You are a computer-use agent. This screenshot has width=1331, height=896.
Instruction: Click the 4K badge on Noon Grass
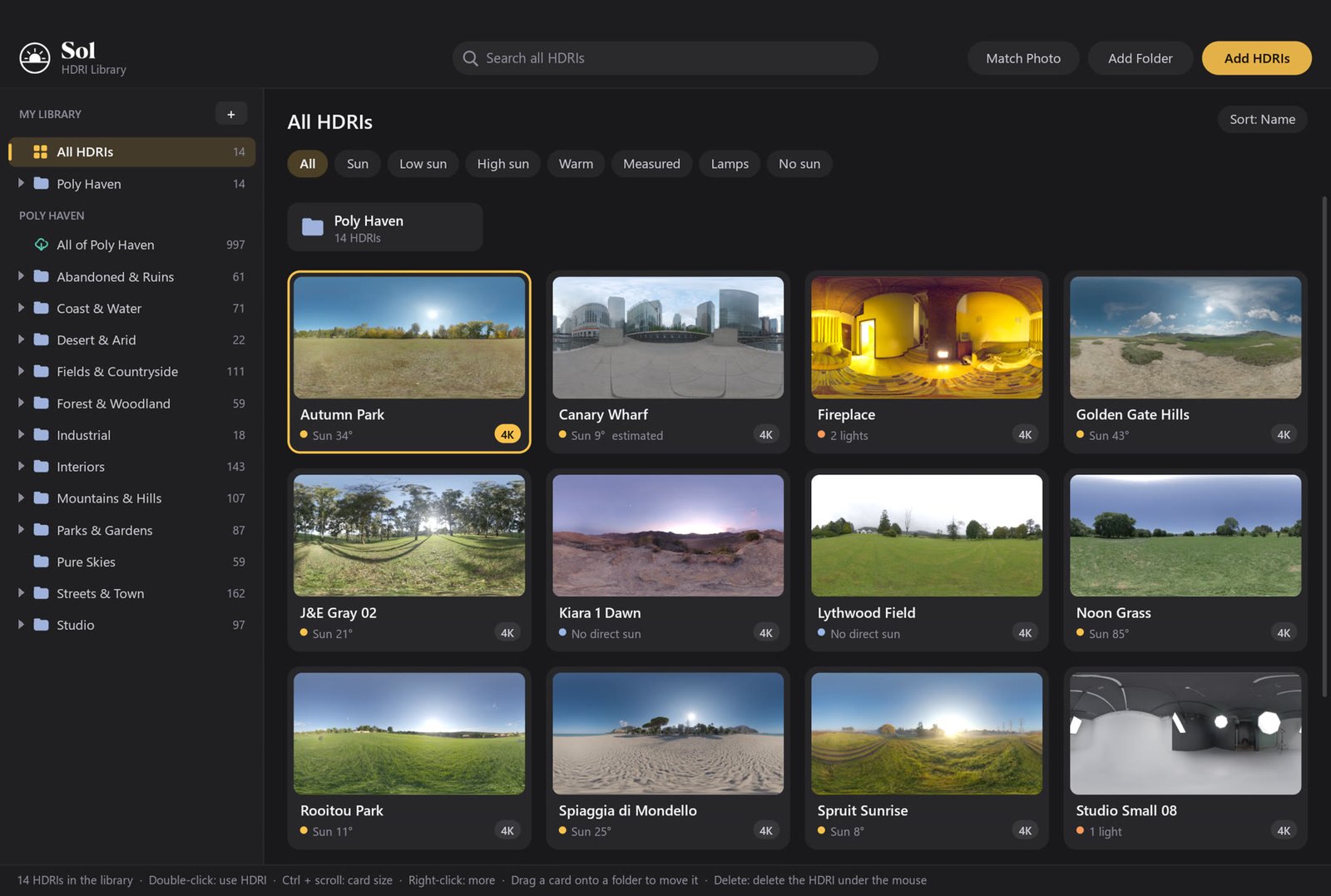coord(1284,632)
